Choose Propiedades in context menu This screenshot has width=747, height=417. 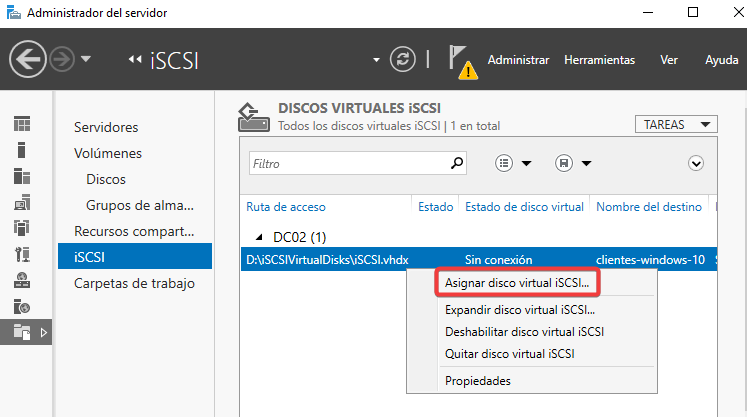477,380
